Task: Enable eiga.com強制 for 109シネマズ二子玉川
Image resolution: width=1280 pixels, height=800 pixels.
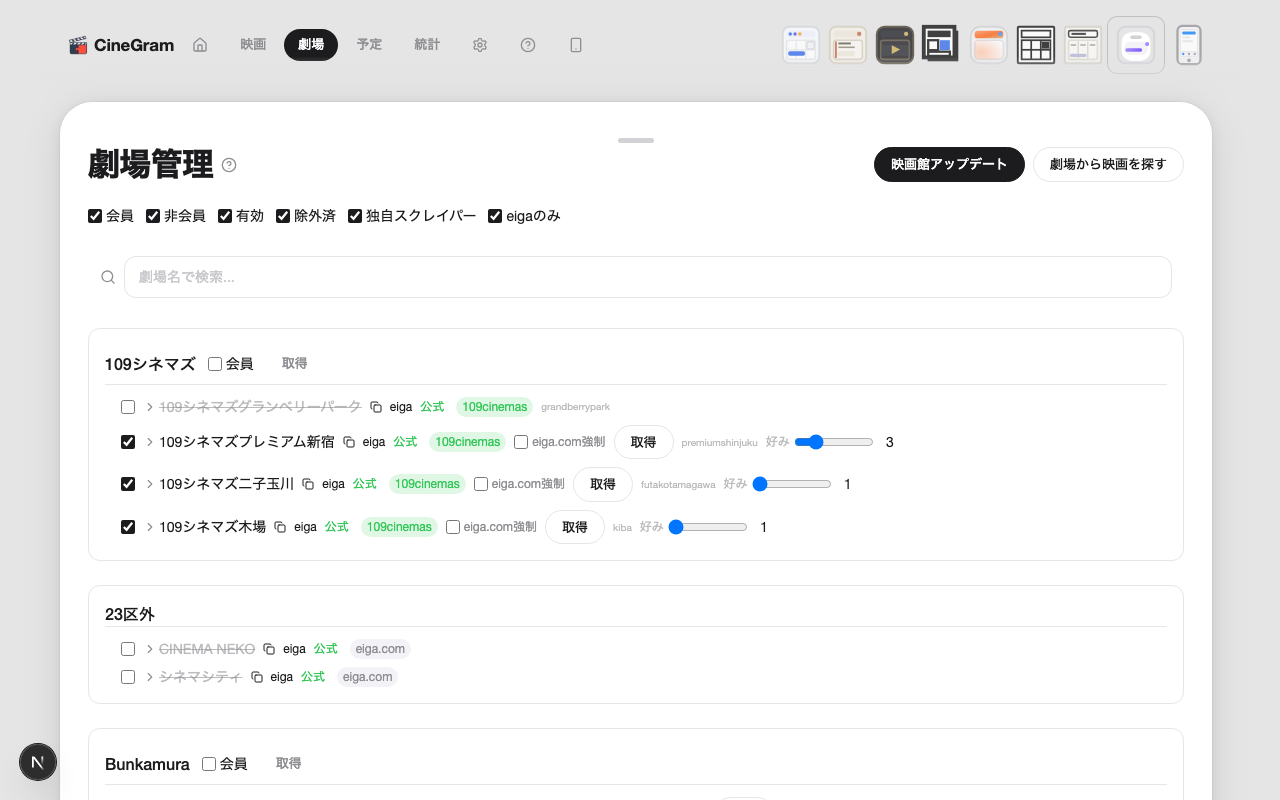Action: pos(480,484)
